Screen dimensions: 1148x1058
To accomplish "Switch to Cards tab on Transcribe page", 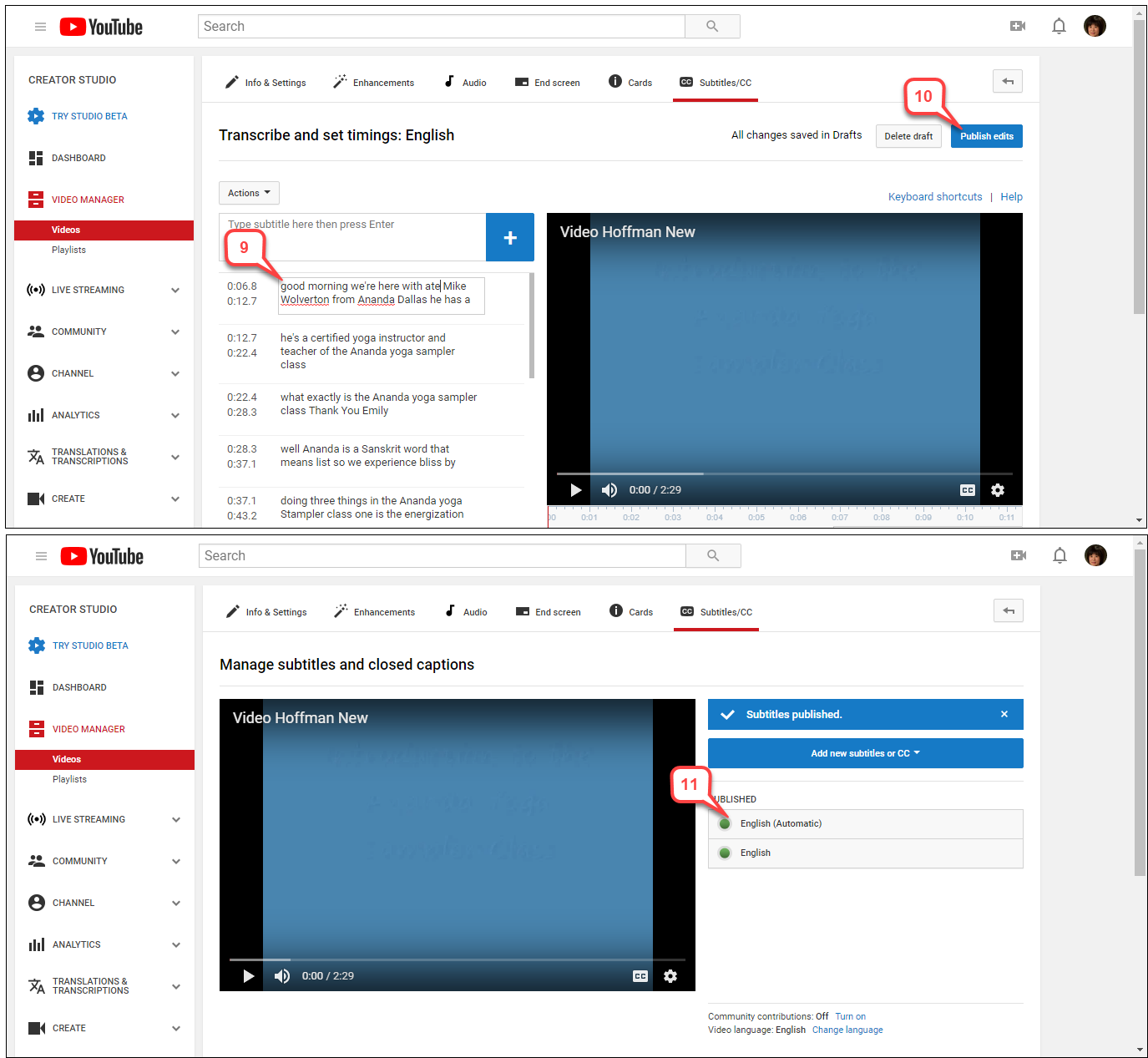I will (x=630, y=83).
